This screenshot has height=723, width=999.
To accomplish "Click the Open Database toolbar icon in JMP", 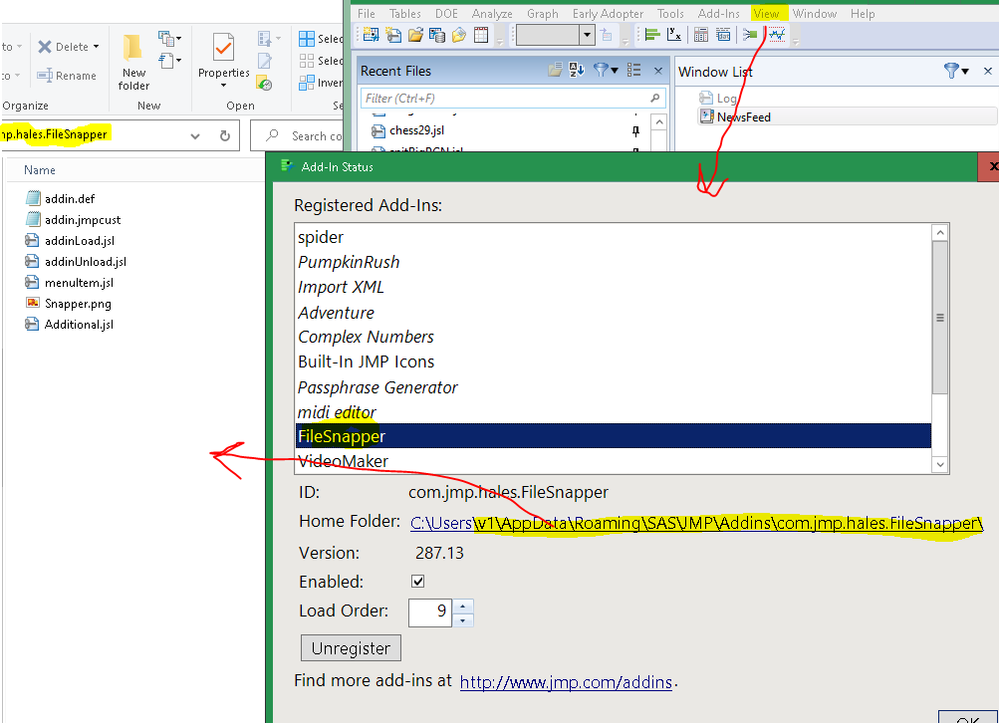I will [437, 35].
